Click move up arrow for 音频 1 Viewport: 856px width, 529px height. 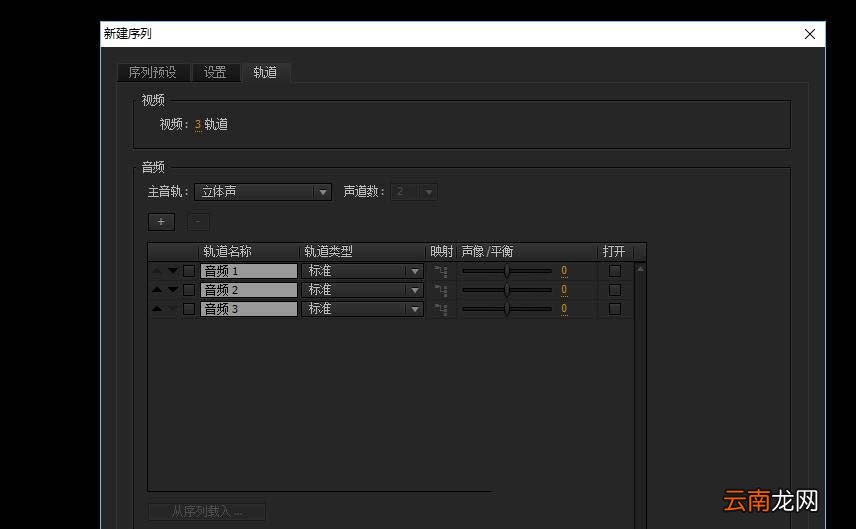pos(157,270)
